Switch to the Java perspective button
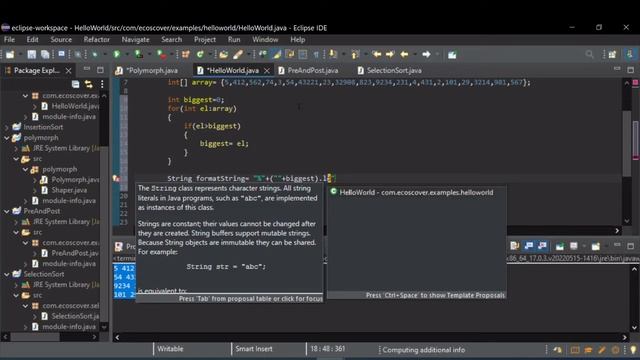640x360 pixels. click(630, 54)
